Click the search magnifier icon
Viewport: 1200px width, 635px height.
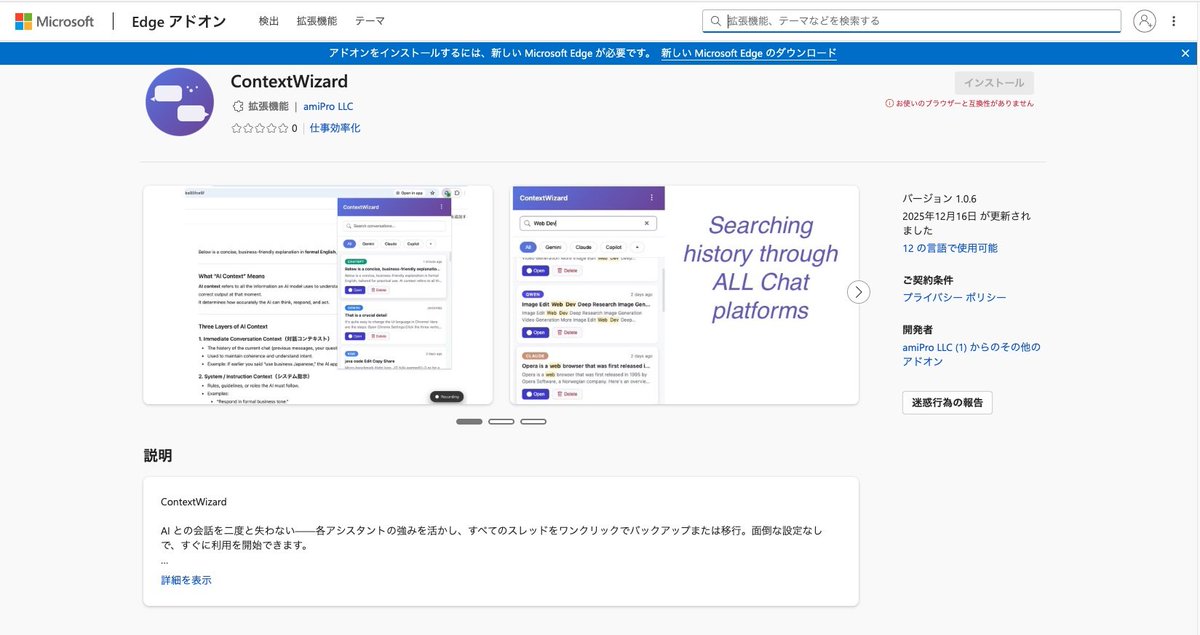point(715,21)
